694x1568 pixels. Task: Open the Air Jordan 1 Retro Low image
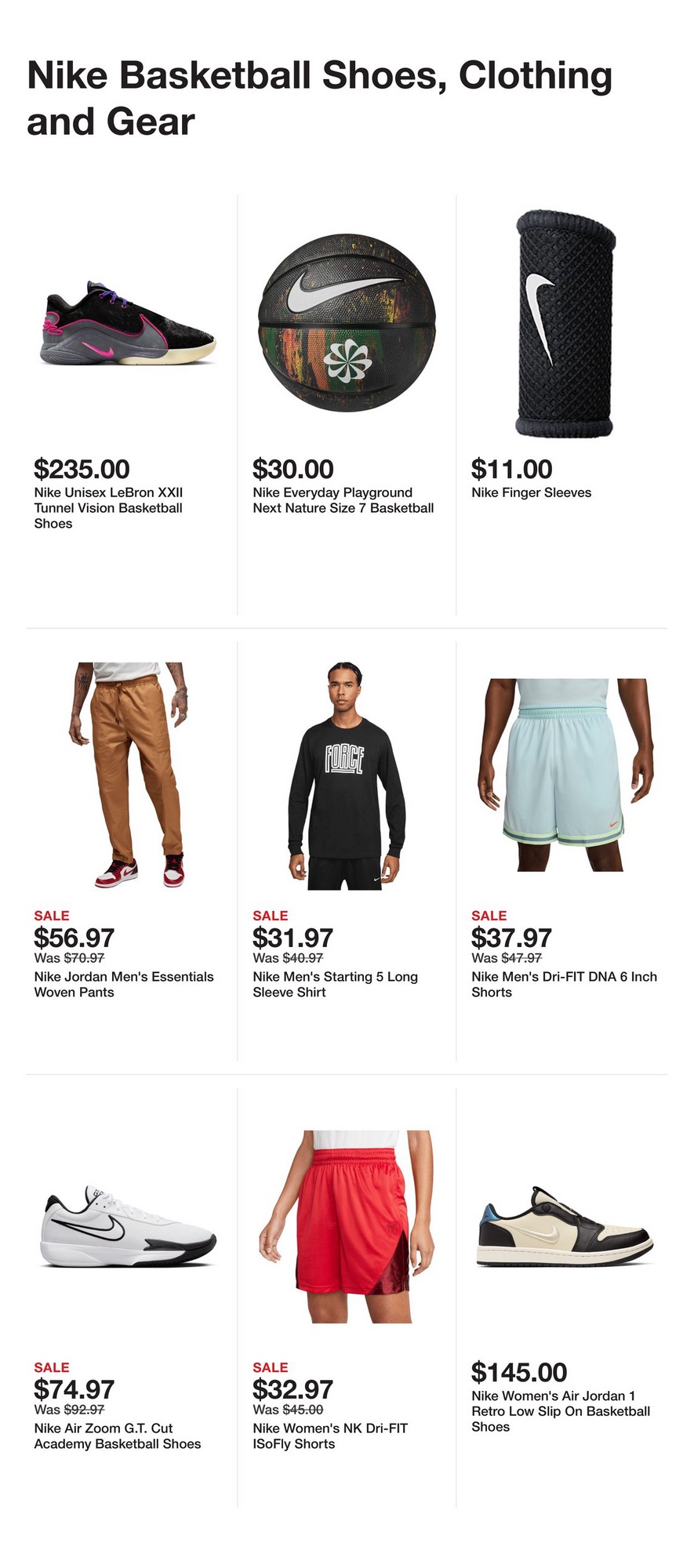[565, 1226]
